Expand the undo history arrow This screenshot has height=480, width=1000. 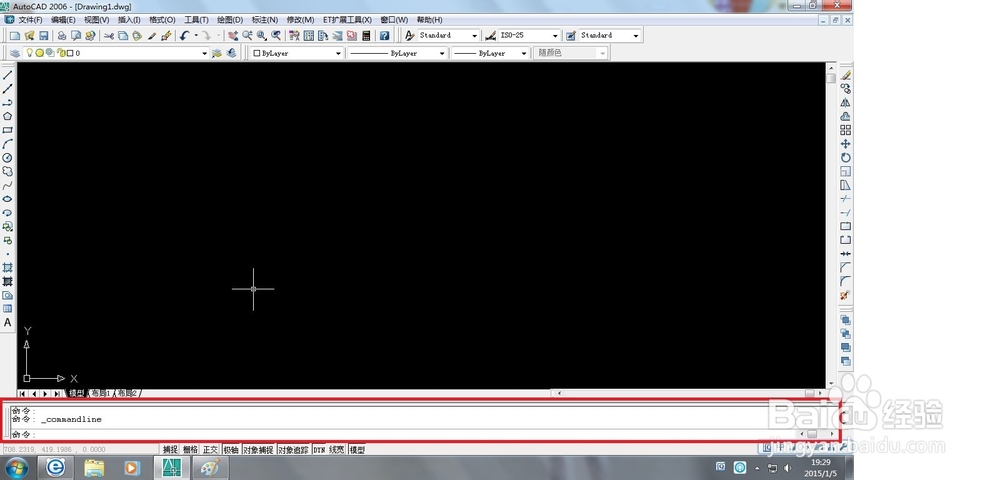click(x=196, y=36)
